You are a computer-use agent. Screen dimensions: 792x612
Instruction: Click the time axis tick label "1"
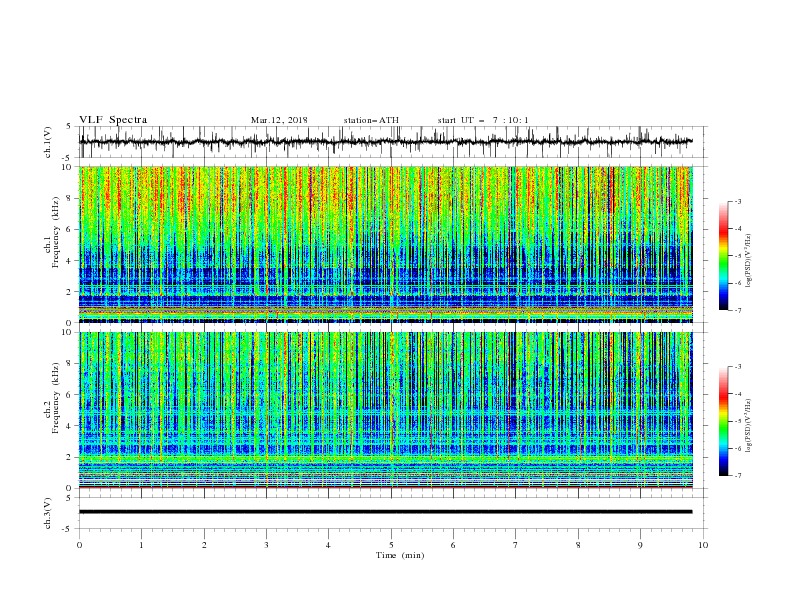[141, 545]
